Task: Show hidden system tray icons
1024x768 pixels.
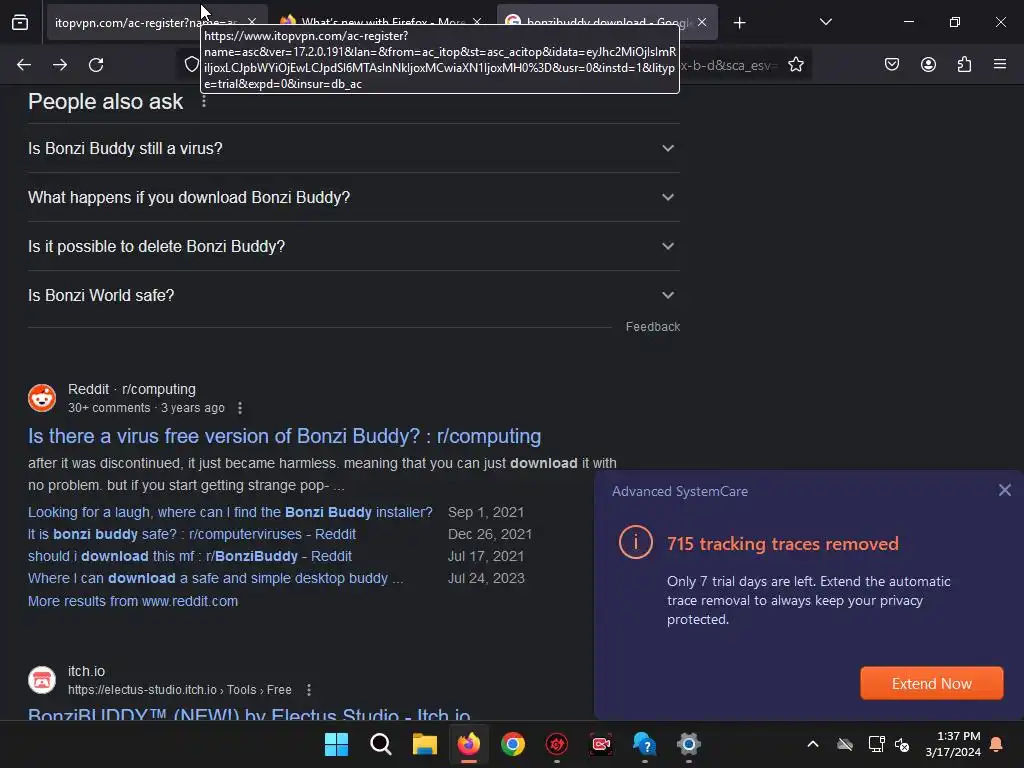Action: 812,744
